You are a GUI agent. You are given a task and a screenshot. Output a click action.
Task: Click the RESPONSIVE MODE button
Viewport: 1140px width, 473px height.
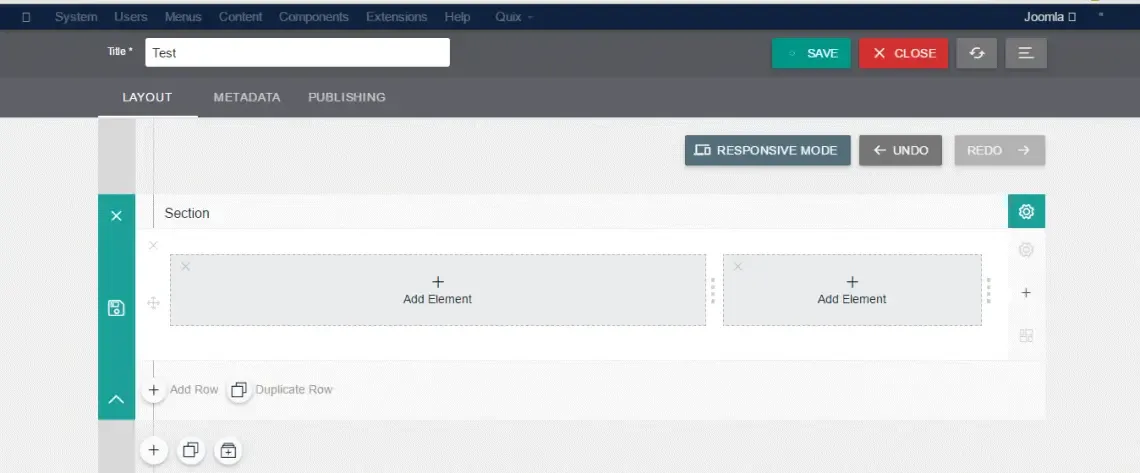[x=768, y=150]
